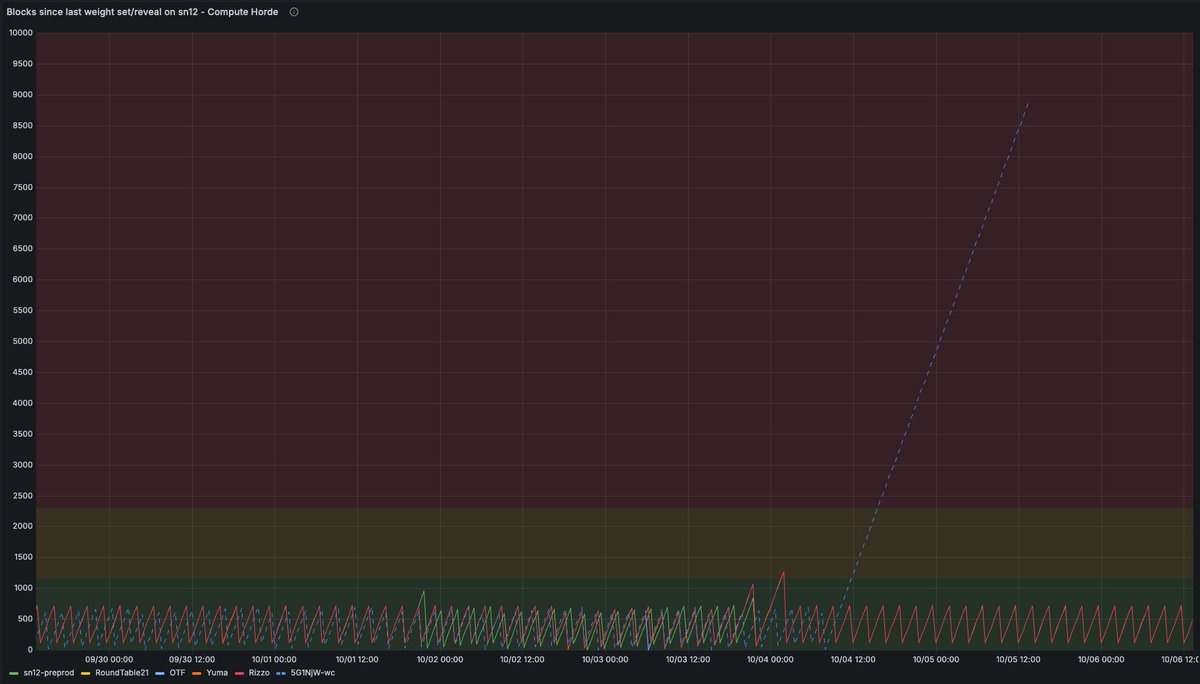
Task: Click the orange spike near 10/04 00:00
Action: pos(784,573)
